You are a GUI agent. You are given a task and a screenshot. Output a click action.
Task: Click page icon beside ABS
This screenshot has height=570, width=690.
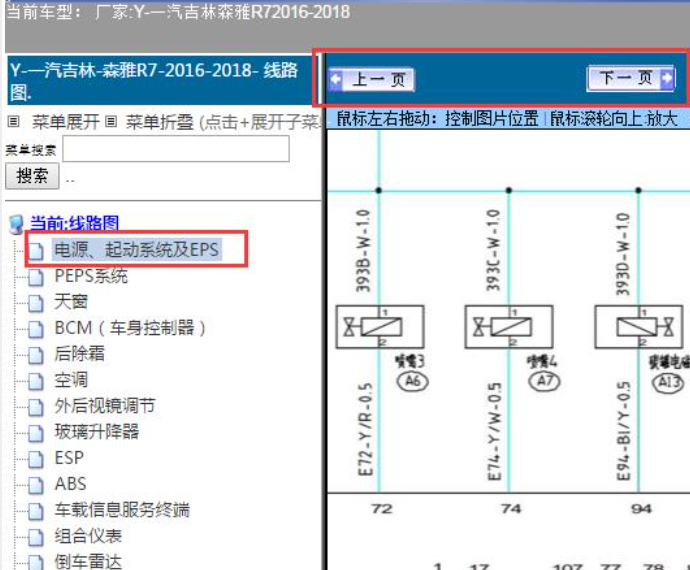tap(36, 485)
